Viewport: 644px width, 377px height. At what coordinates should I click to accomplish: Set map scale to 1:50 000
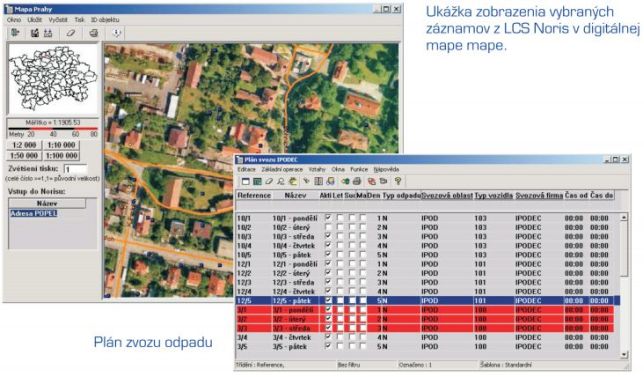(24, 156)
